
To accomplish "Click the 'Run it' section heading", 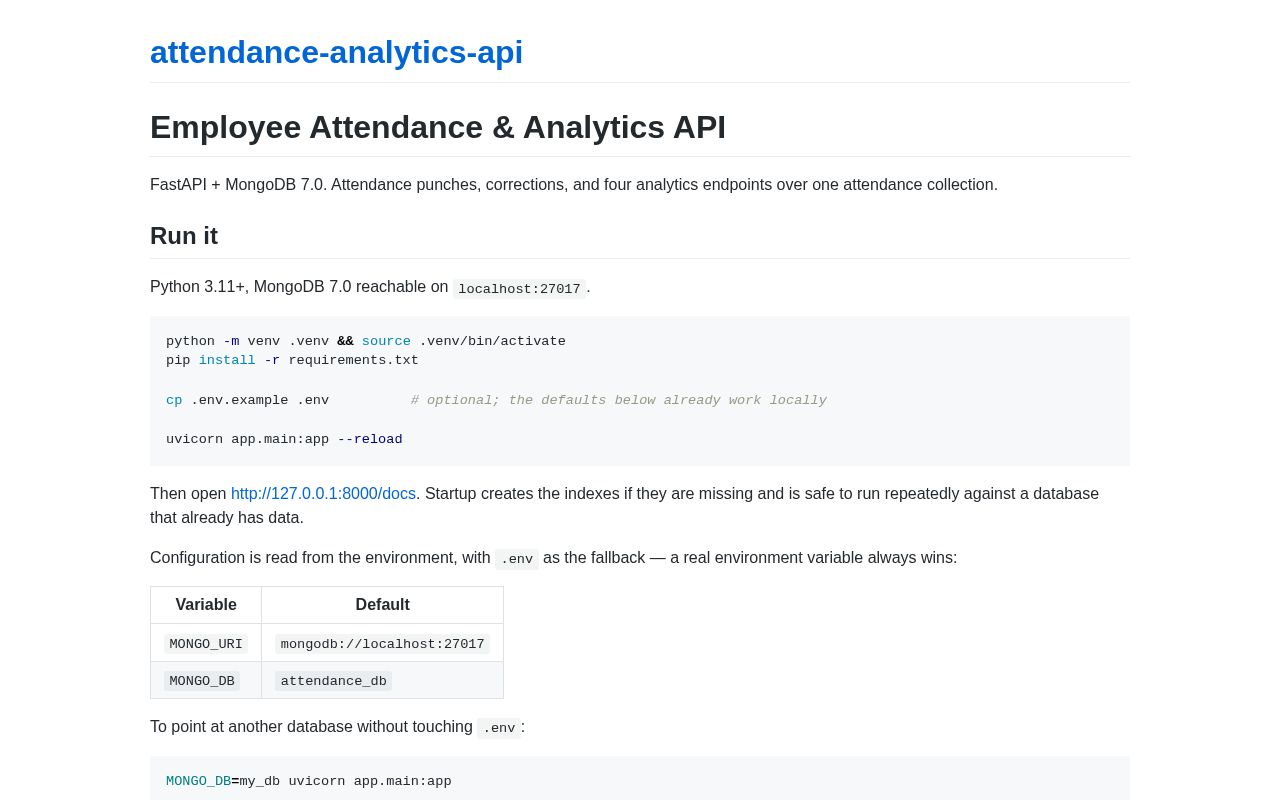I will [184, 236].
